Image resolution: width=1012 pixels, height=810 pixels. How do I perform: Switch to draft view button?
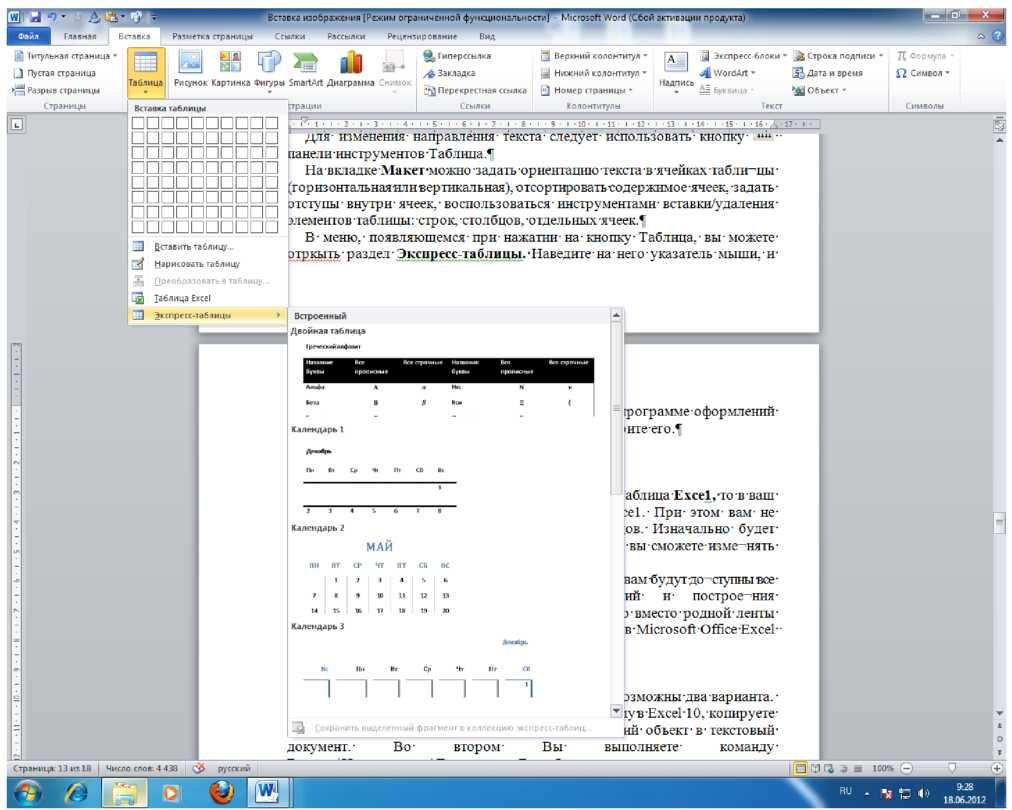pyautogui.click(x=857, y=768)
